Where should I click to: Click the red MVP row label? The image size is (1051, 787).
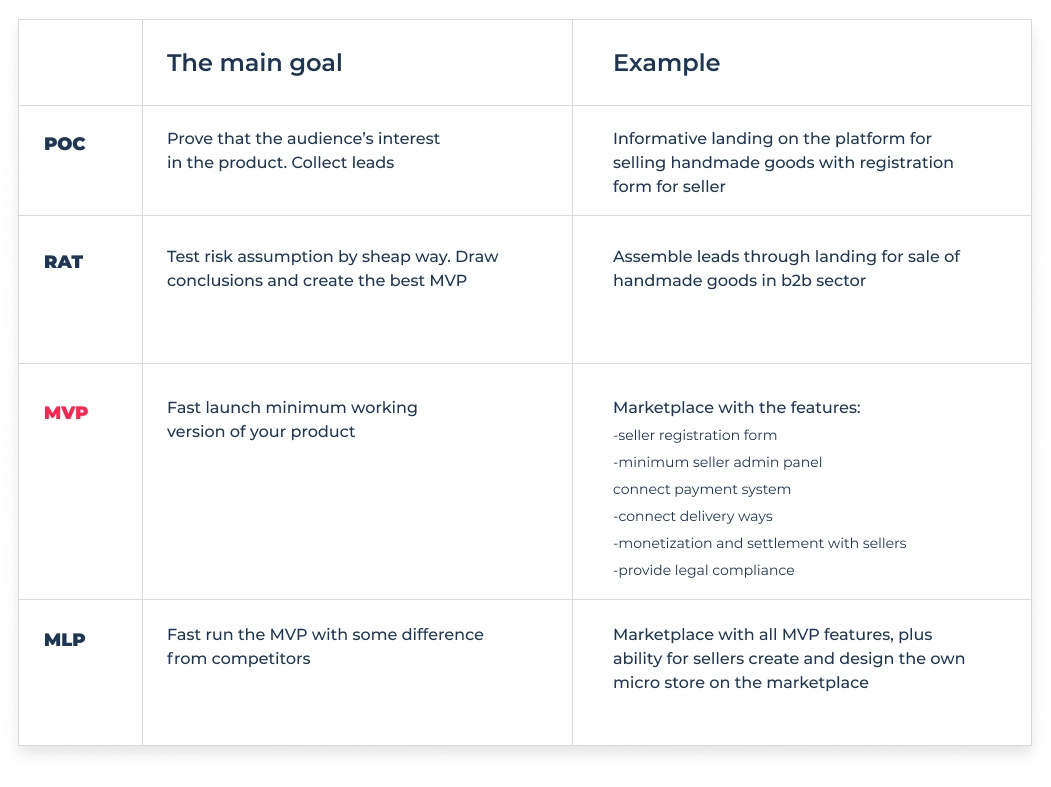coord(66,412)
